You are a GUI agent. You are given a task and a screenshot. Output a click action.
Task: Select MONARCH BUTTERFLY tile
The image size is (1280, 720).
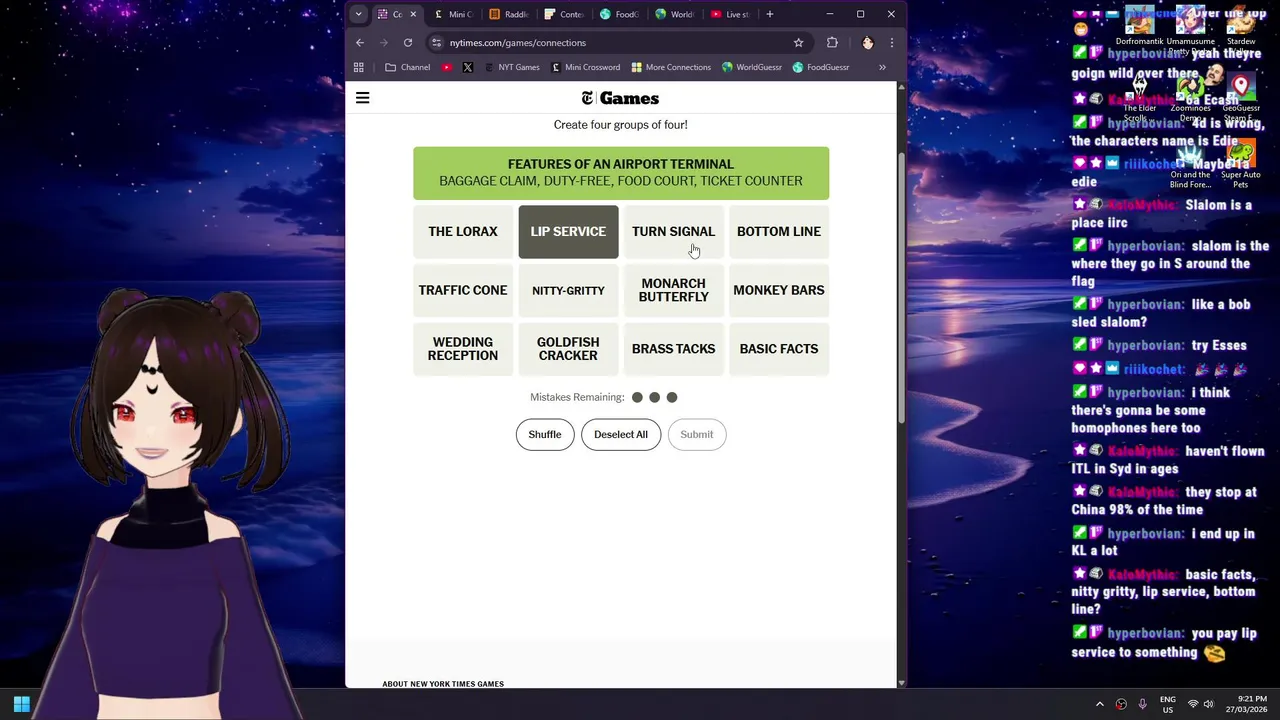coord(673,290)
